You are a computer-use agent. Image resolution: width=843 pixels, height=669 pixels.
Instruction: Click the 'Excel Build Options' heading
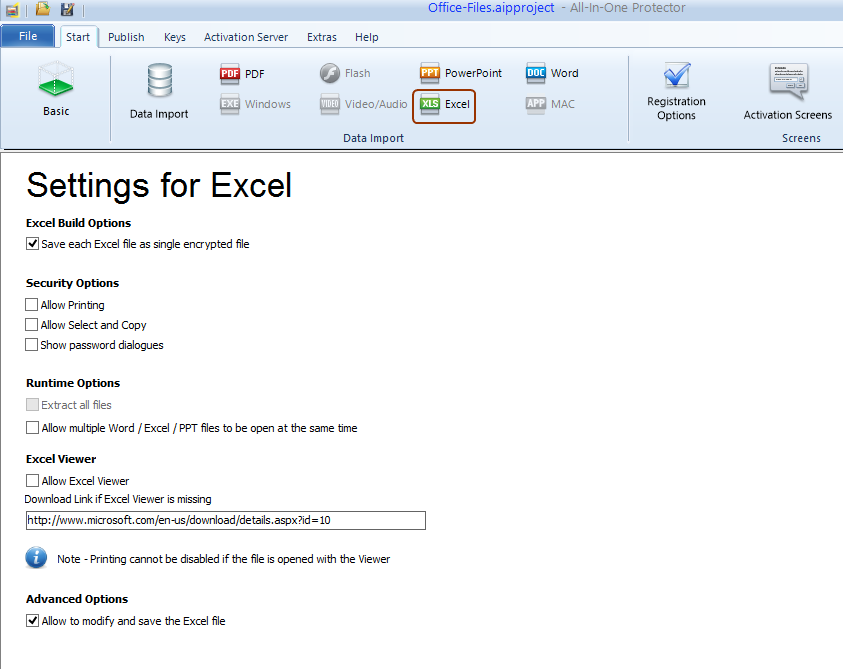(x=78, y=223)
